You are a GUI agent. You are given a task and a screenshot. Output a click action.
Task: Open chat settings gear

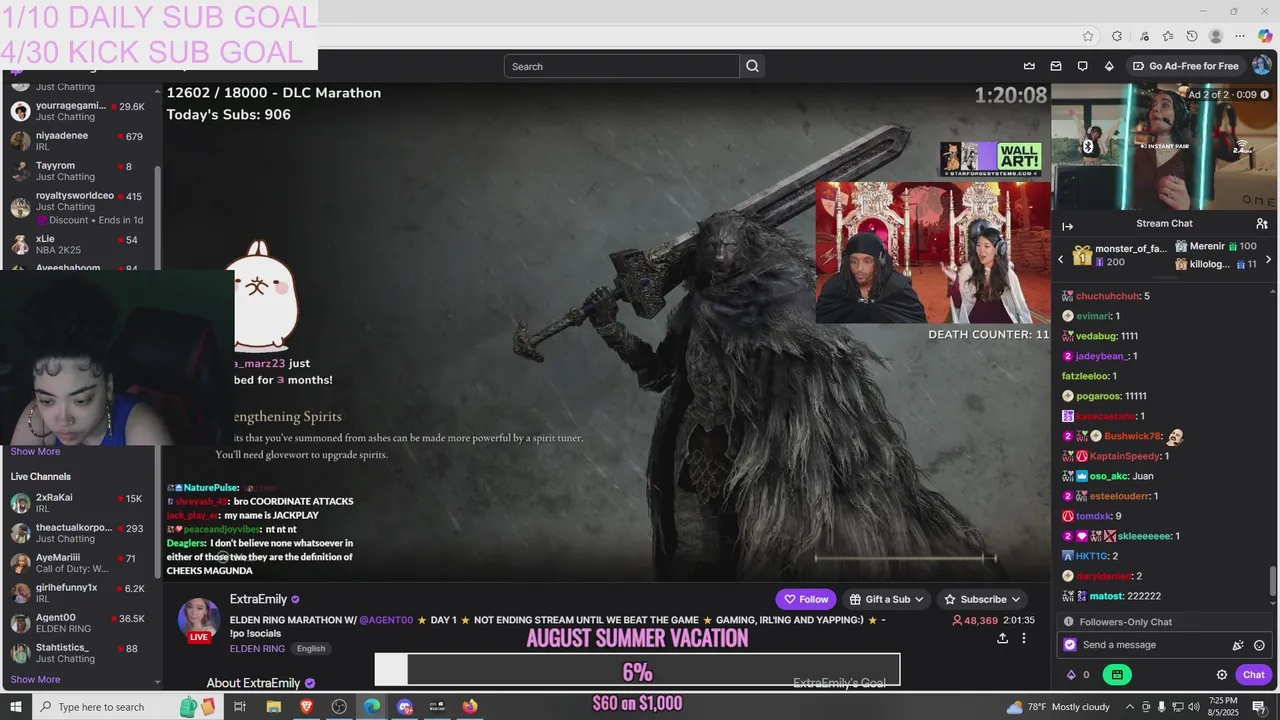coord(1221,675)
